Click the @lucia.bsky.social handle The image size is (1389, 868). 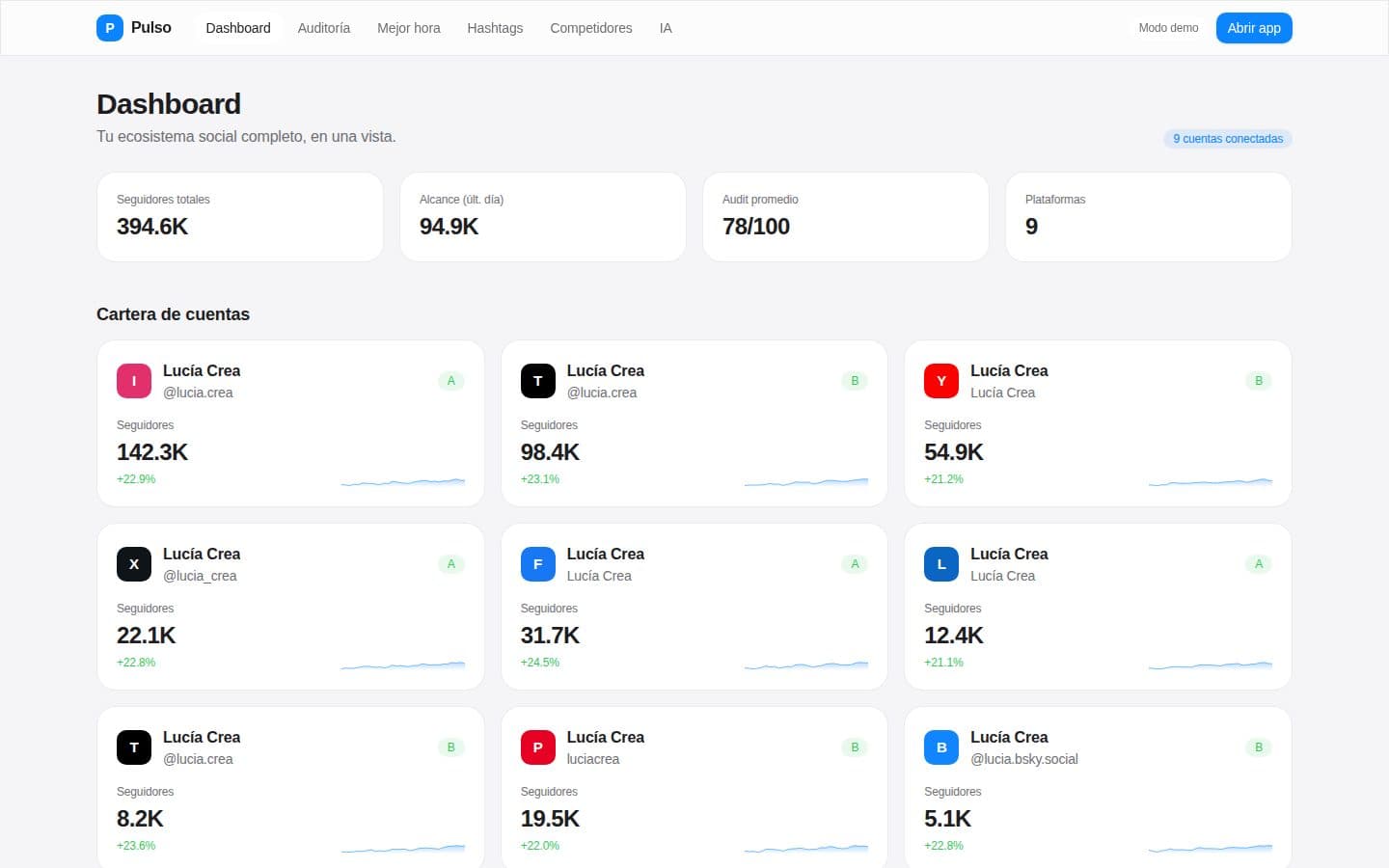pyautogui.click(x=1024, y=759)
